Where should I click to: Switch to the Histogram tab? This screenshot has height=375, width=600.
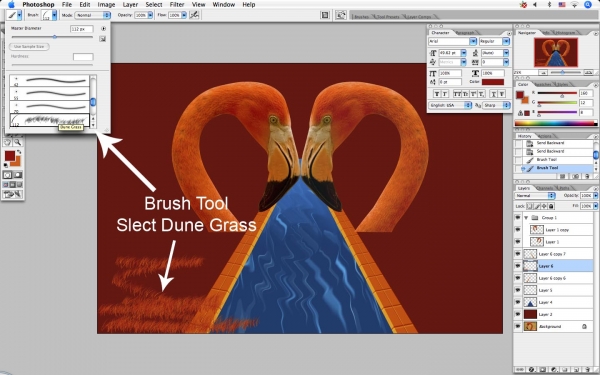click(x=565, y=33)
